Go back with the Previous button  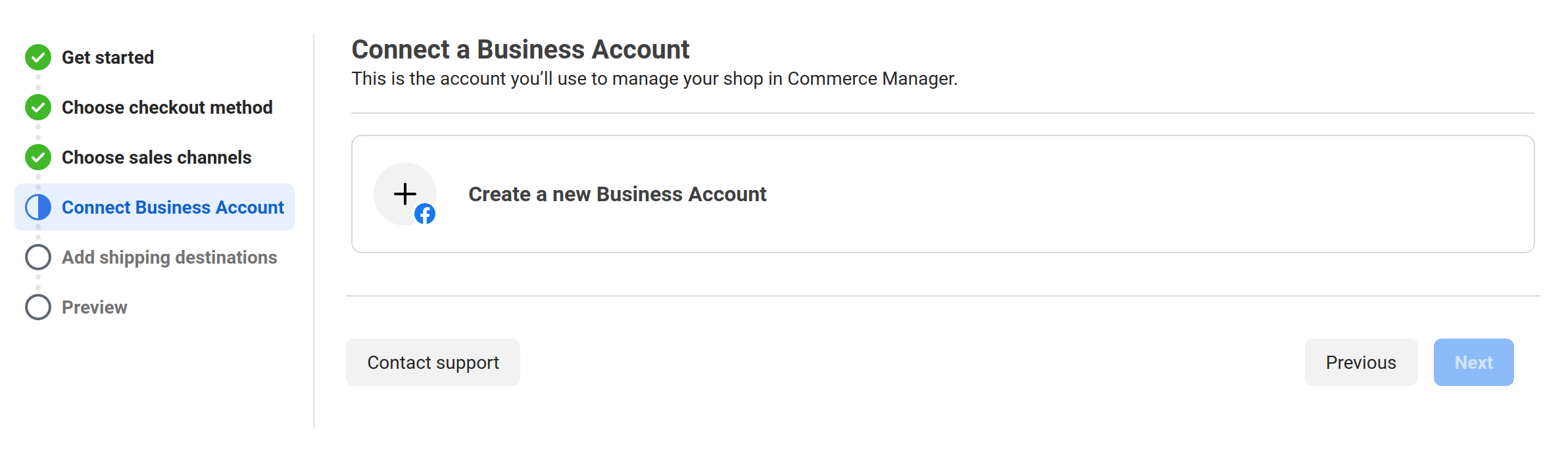coord(1361,362)
